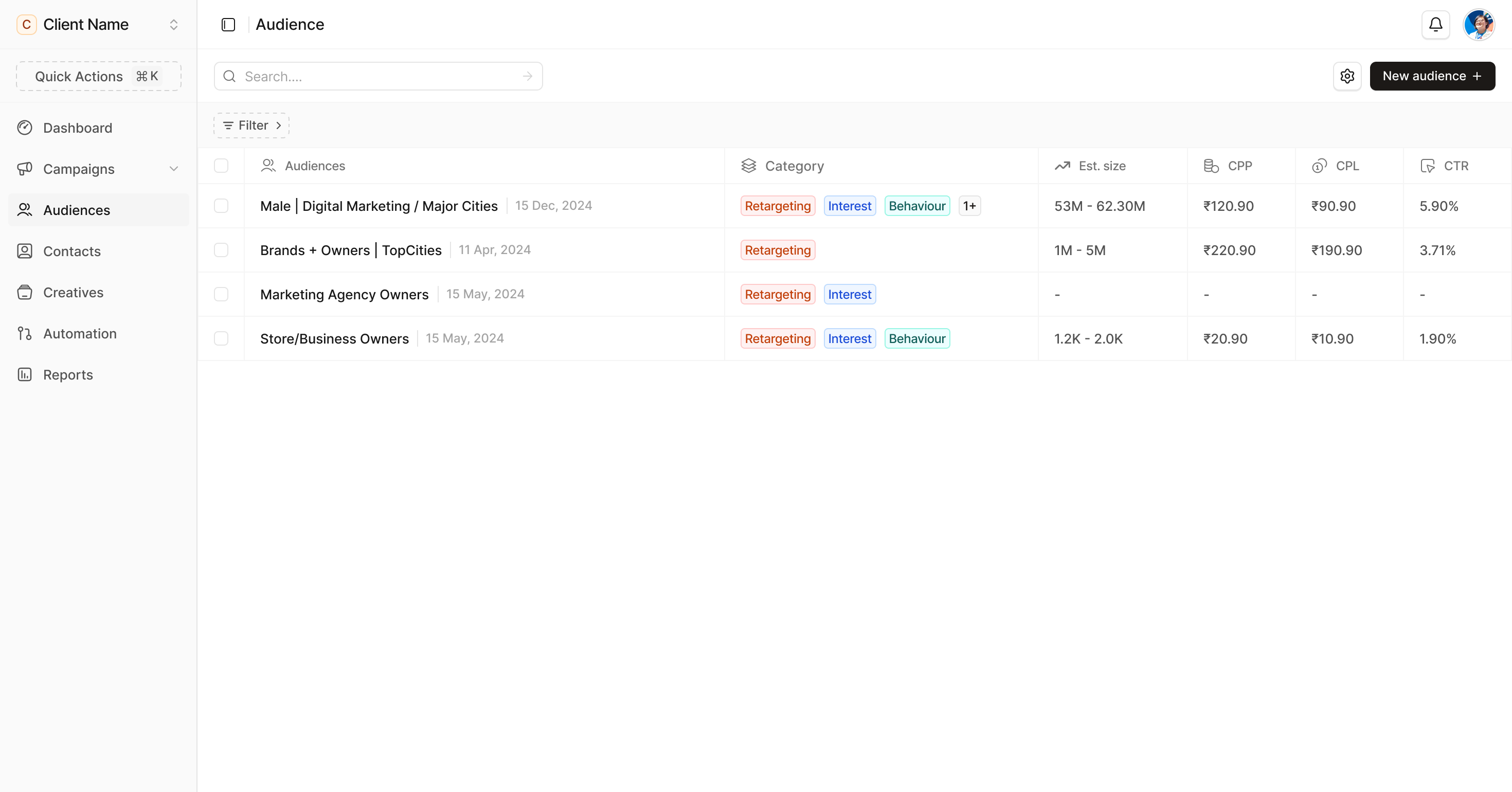Focus the Search input field
The height and width of the screenshot is (792, 1512).
point(378,76)
